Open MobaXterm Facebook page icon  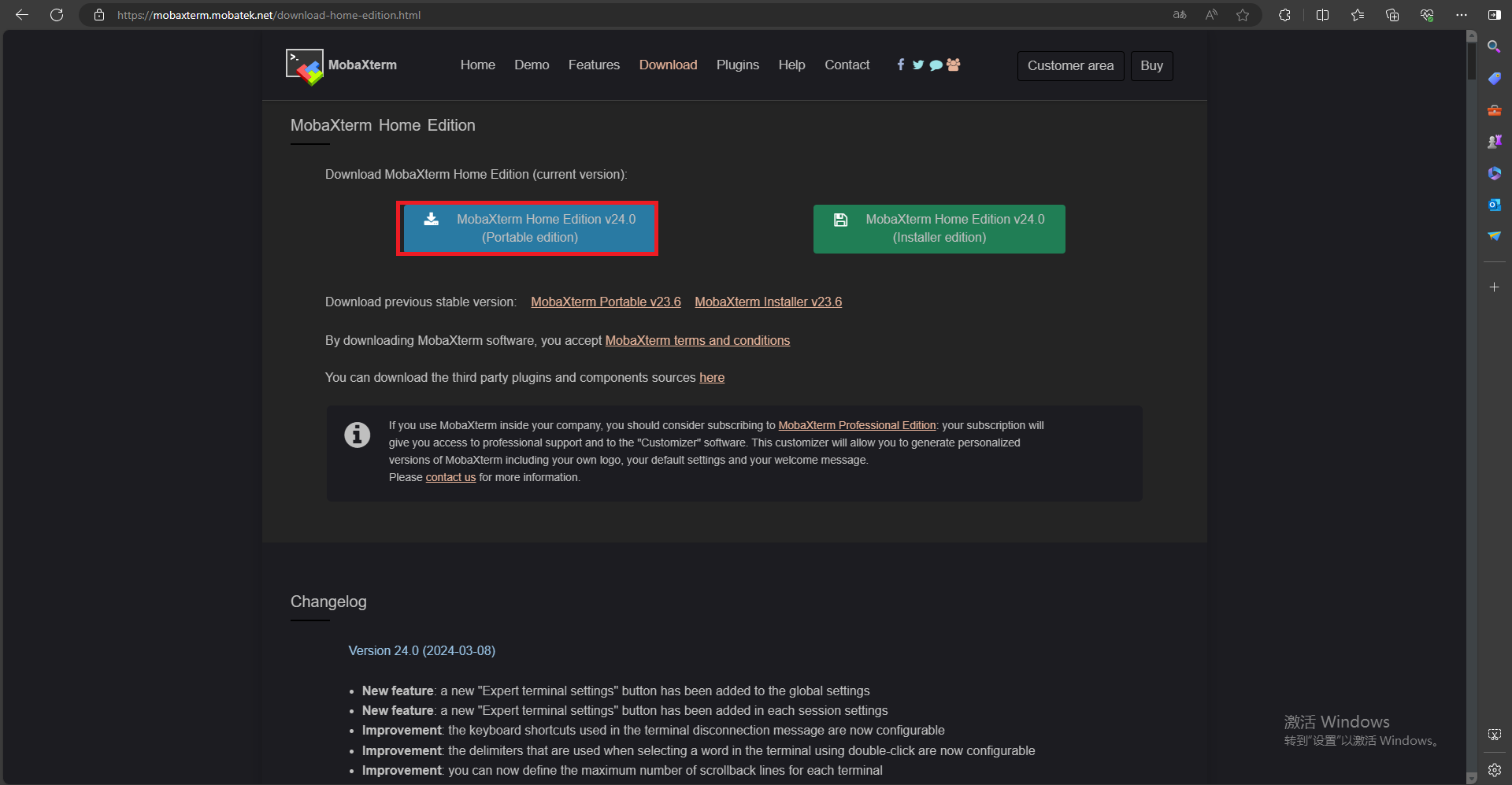(x=901, y=65)
